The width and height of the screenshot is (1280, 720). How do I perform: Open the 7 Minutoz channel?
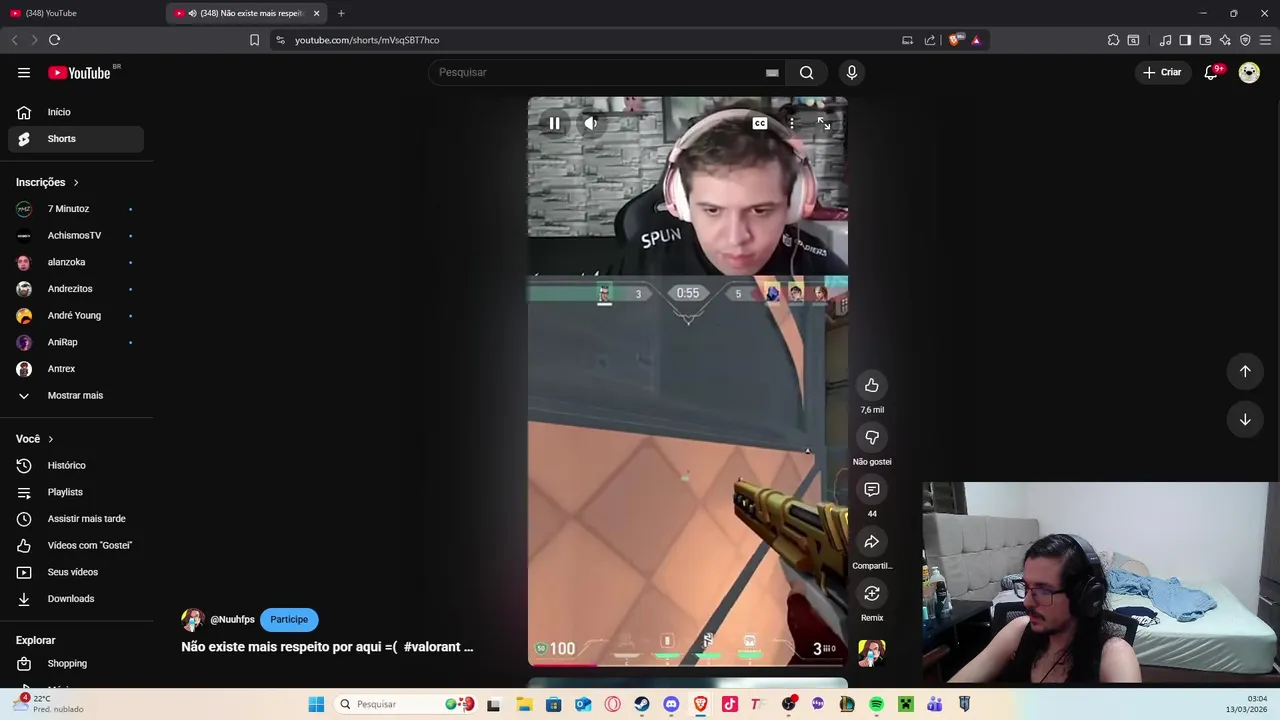click(x=76, y=209)
